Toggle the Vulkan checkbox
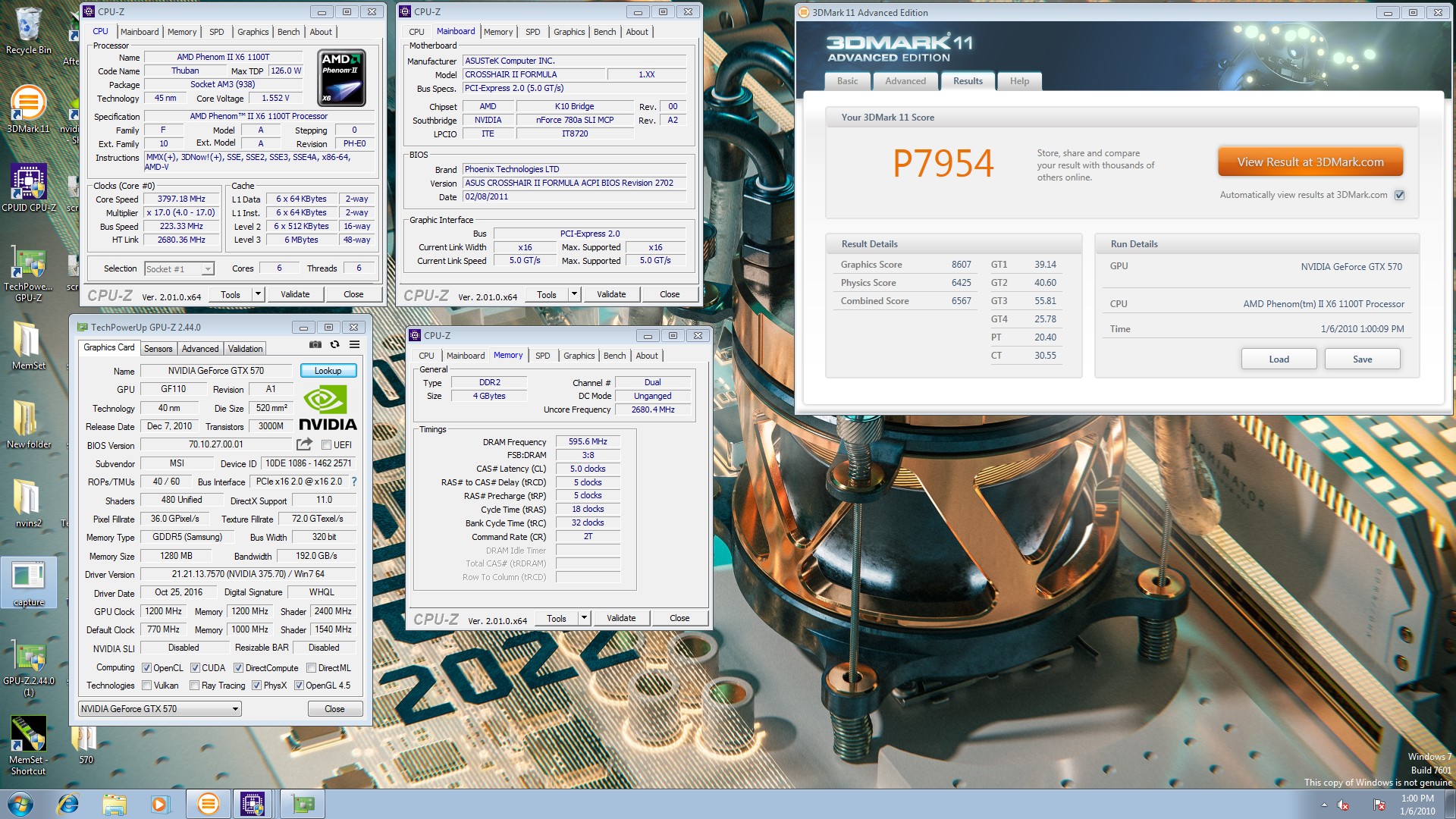 [x=147, y=686]
